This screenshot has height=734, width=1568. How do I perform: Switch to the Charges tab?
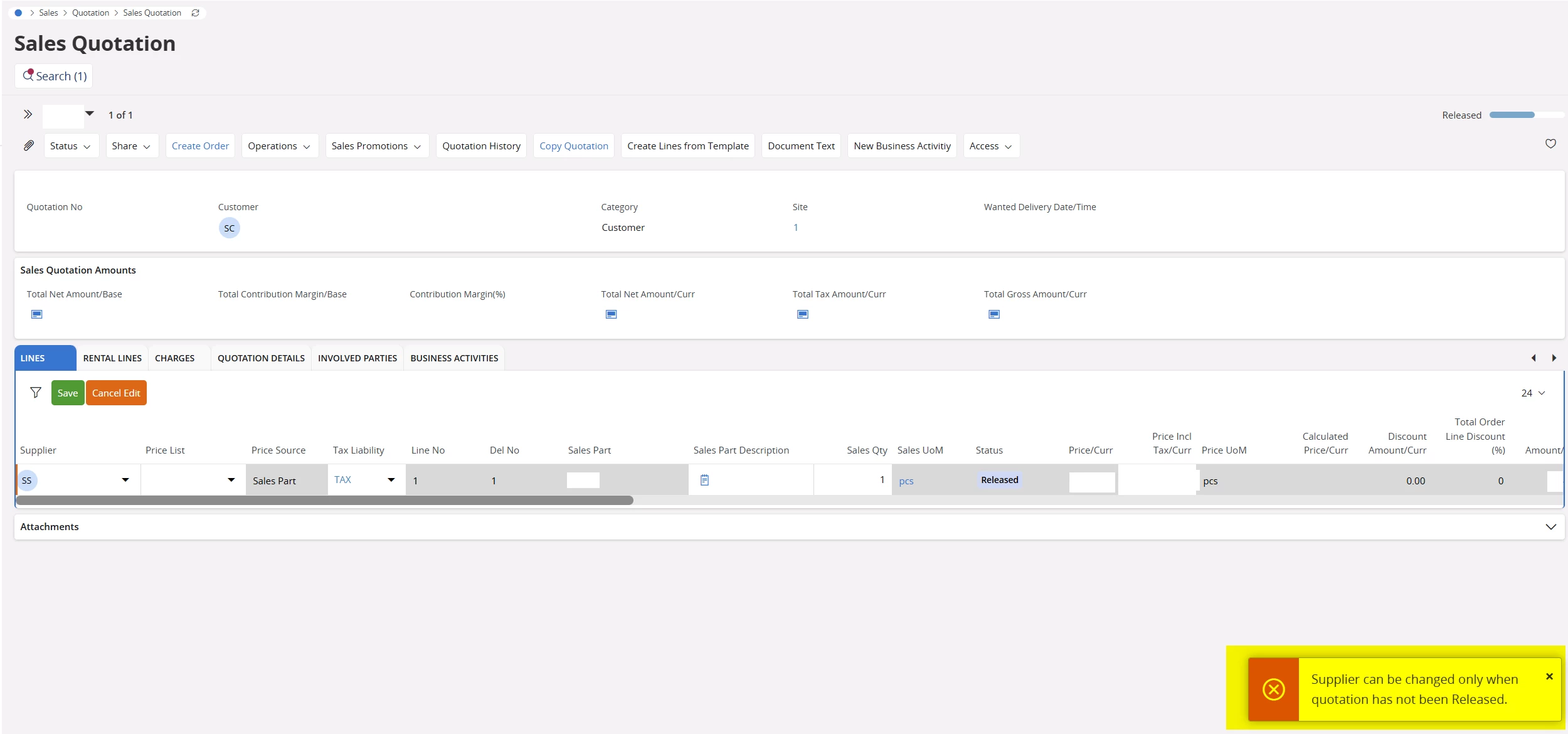[174, 358]
